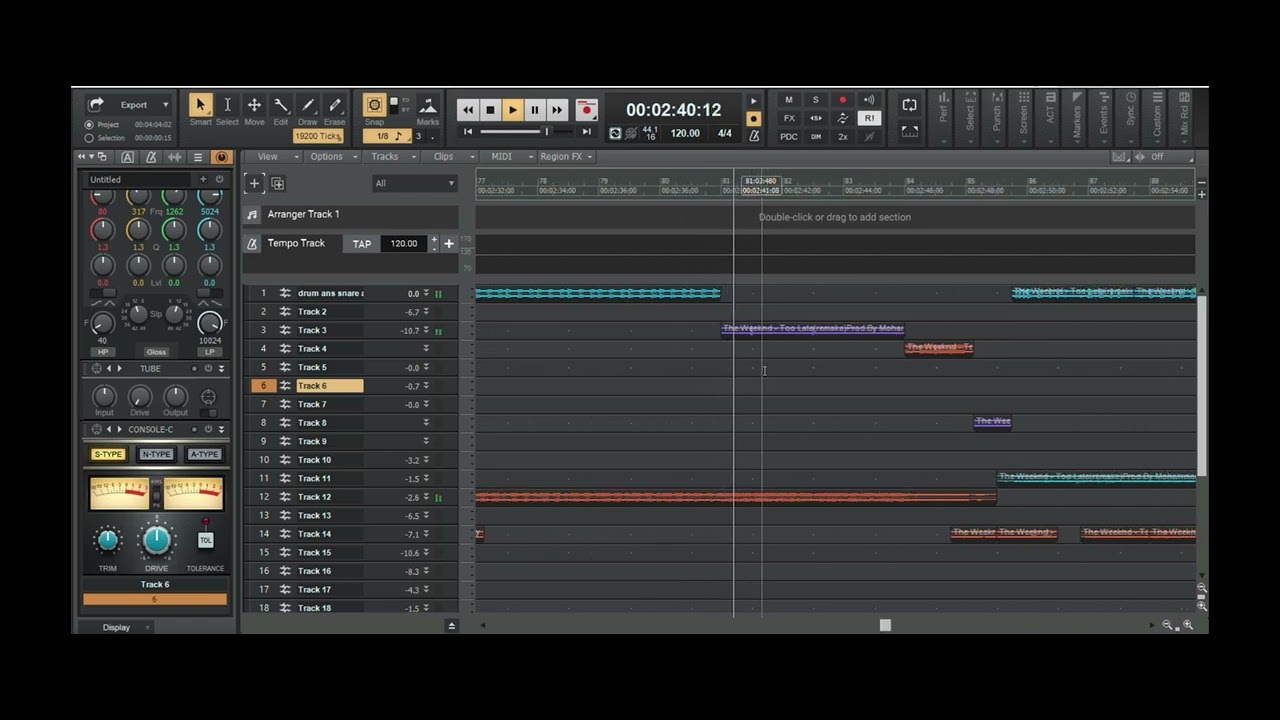
Task: Click the set loop points to selection icon
Action: tap(909, 131)
